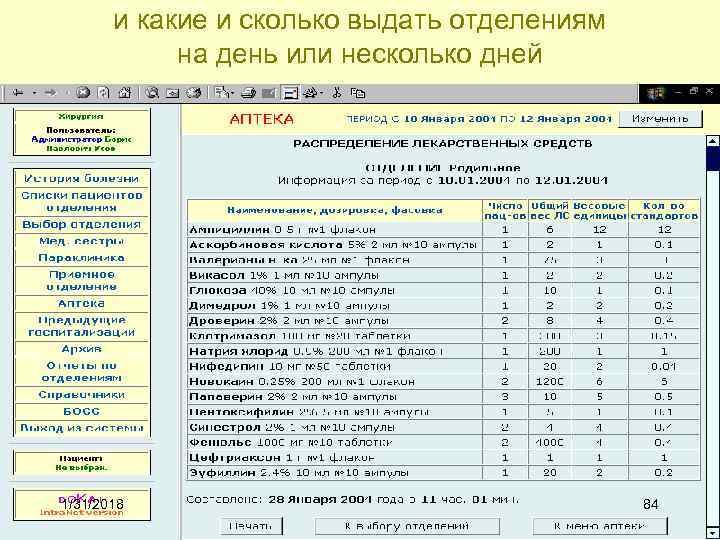Open Параклиника in sidebar

81,258
